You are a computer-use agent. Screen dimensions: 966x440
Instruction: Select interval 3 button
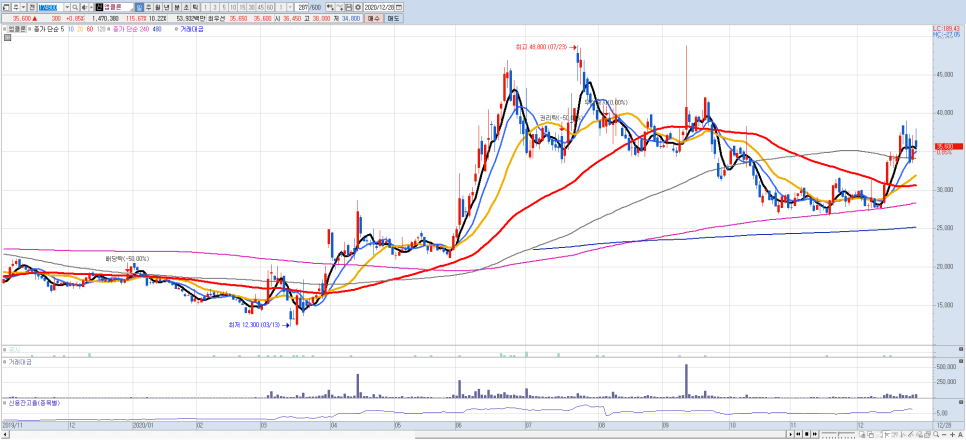tap(214, 7)
